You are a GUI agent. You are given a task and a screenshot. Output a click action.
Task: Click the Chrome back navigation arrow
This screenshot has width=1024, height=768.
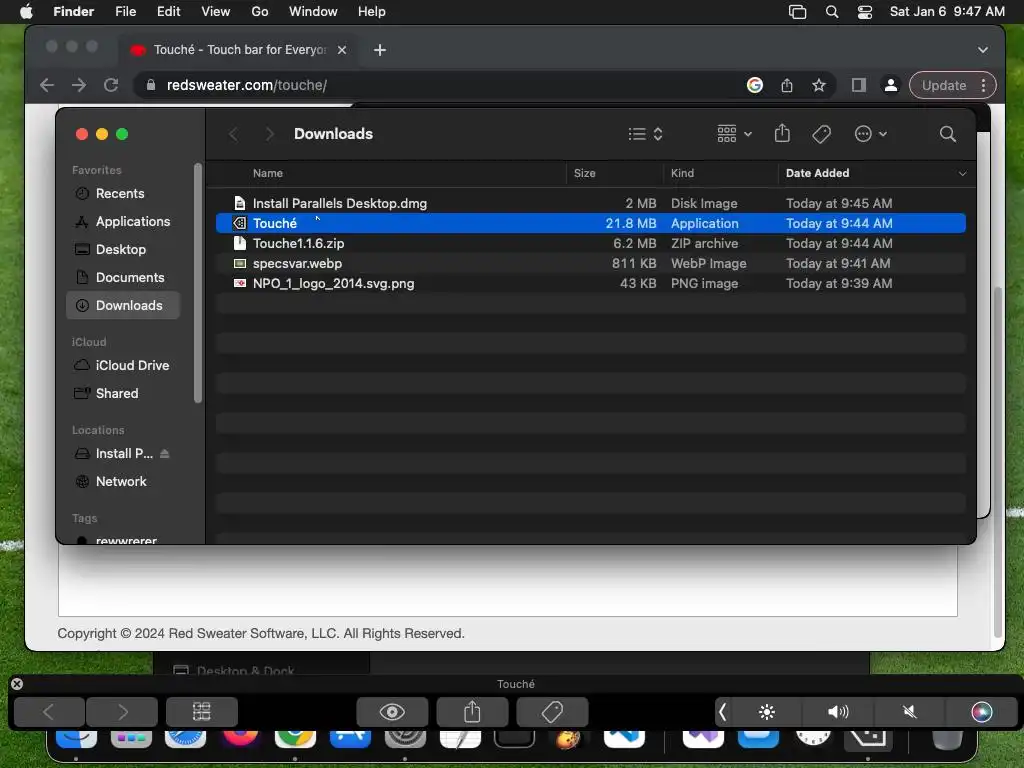47,85
